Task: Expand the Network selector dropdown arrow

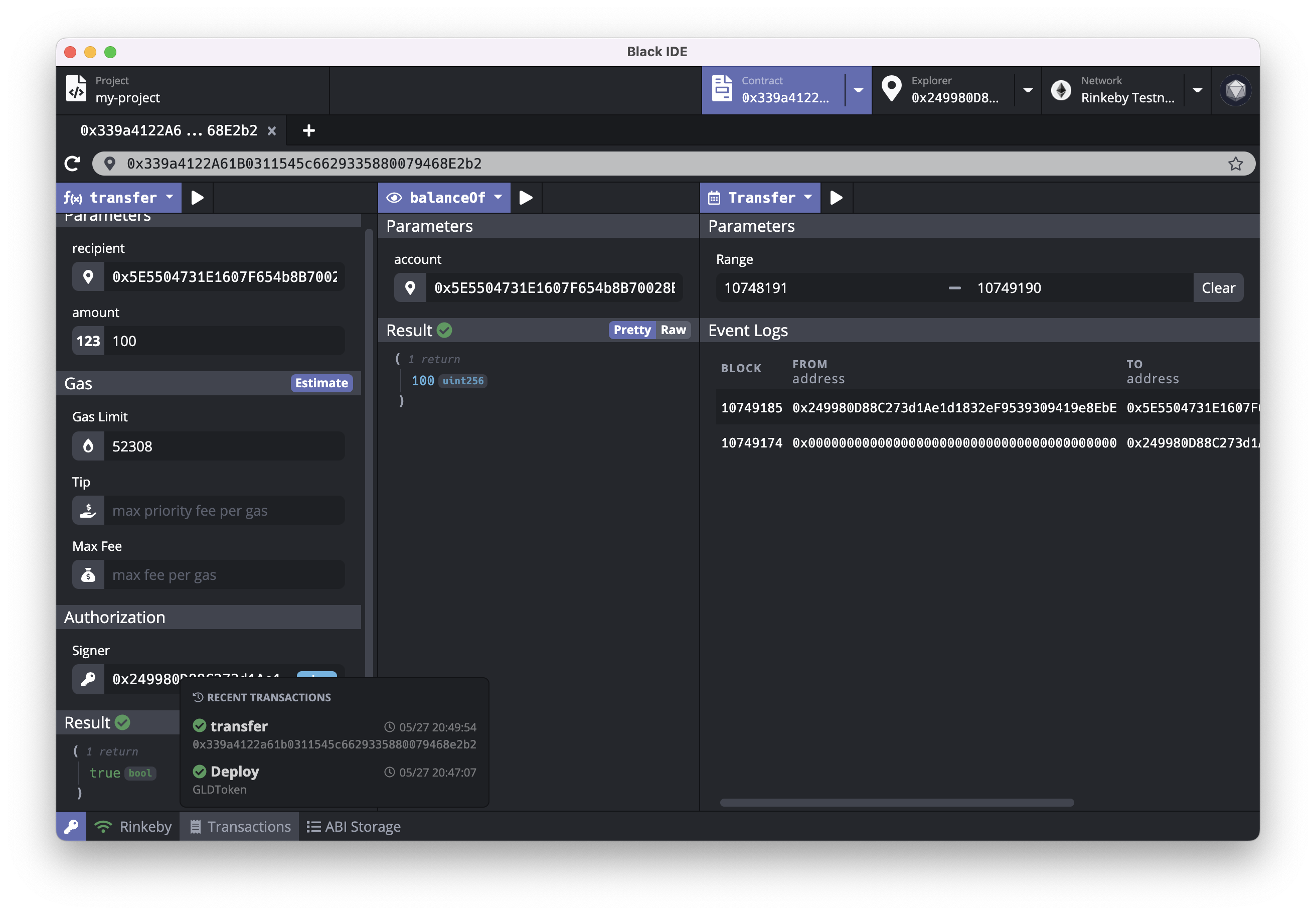Action: click(1197, 91)
